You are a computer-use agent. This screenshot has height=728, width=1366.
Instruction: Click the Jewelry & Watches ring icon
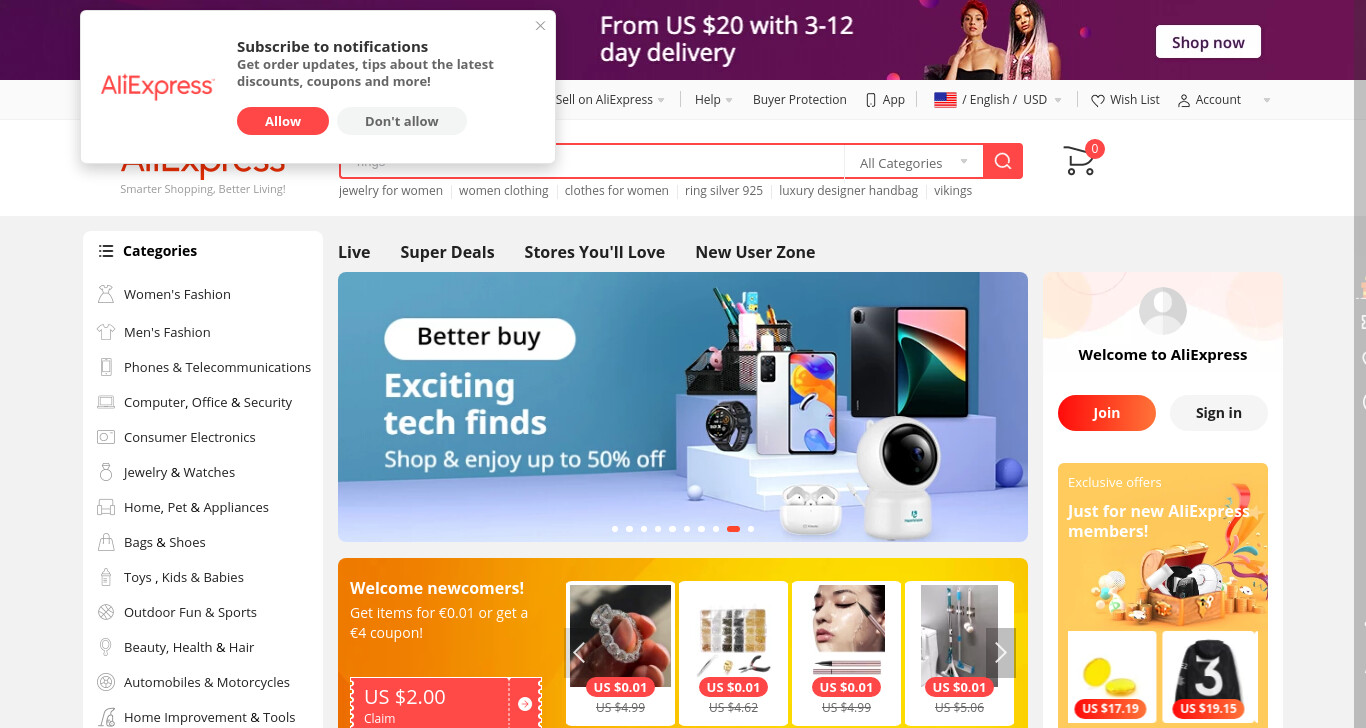pos(106,472)
